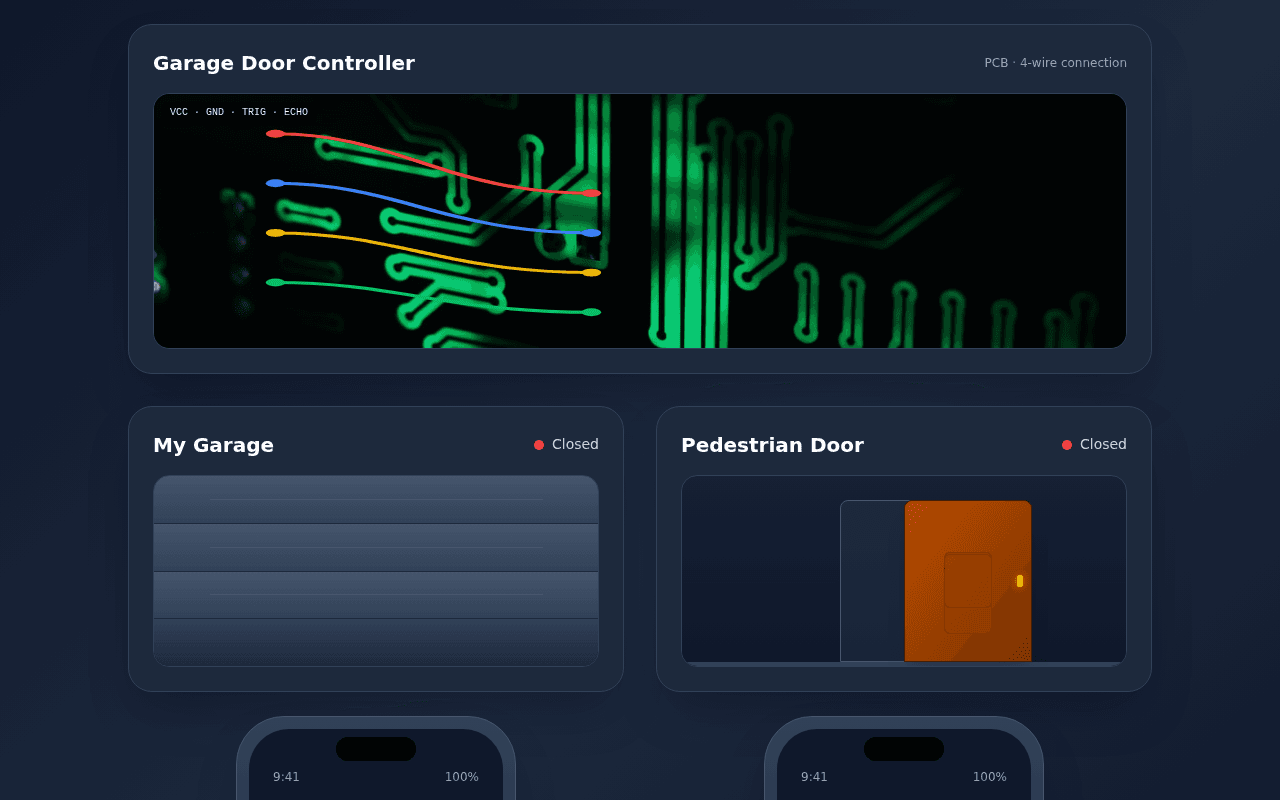Click the blue wire's left endpoint
The image size is (1280, 800).
[275, 183]
